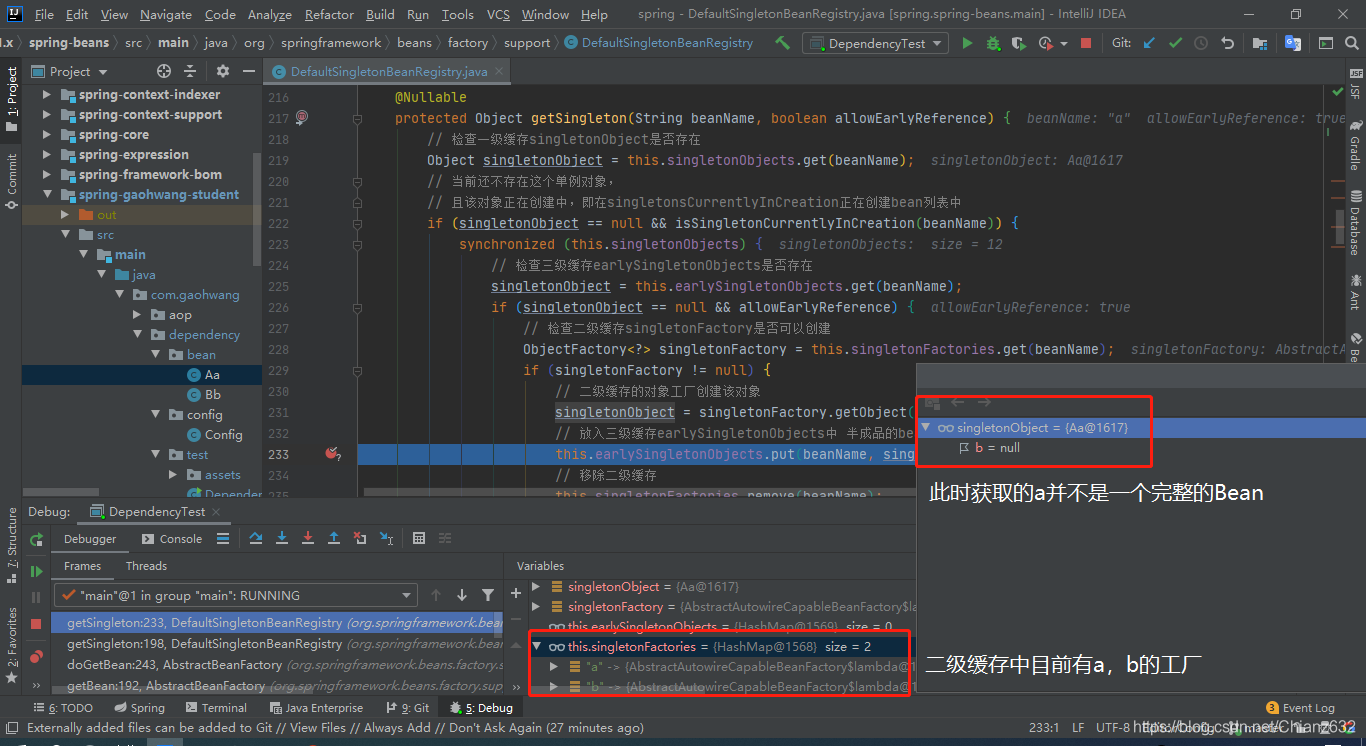
Task: Open the Navigate menu
Action: [166, 14]
